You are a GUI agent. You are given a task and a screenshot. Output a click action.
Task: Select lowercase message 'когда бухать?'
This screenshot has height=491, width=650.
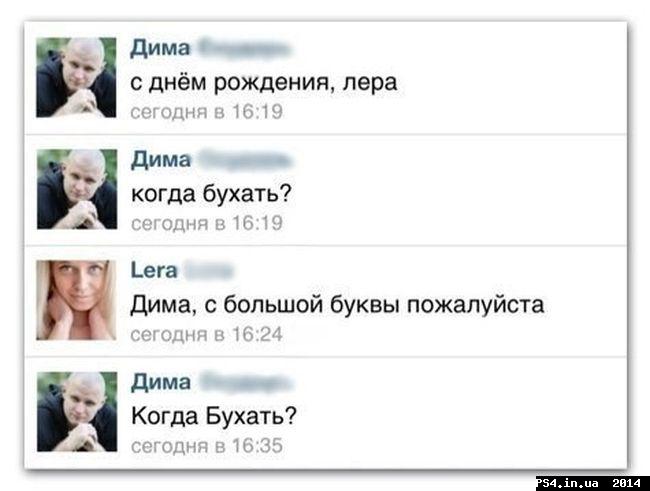211,194
